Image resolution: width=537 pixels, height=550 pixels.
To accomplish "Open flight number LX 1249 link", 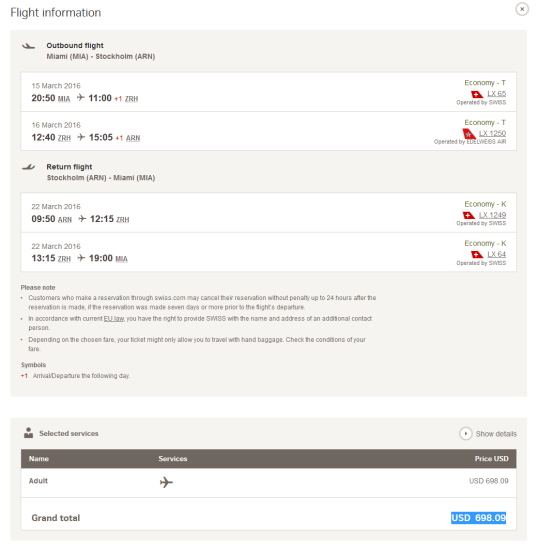I will [492, 215].
